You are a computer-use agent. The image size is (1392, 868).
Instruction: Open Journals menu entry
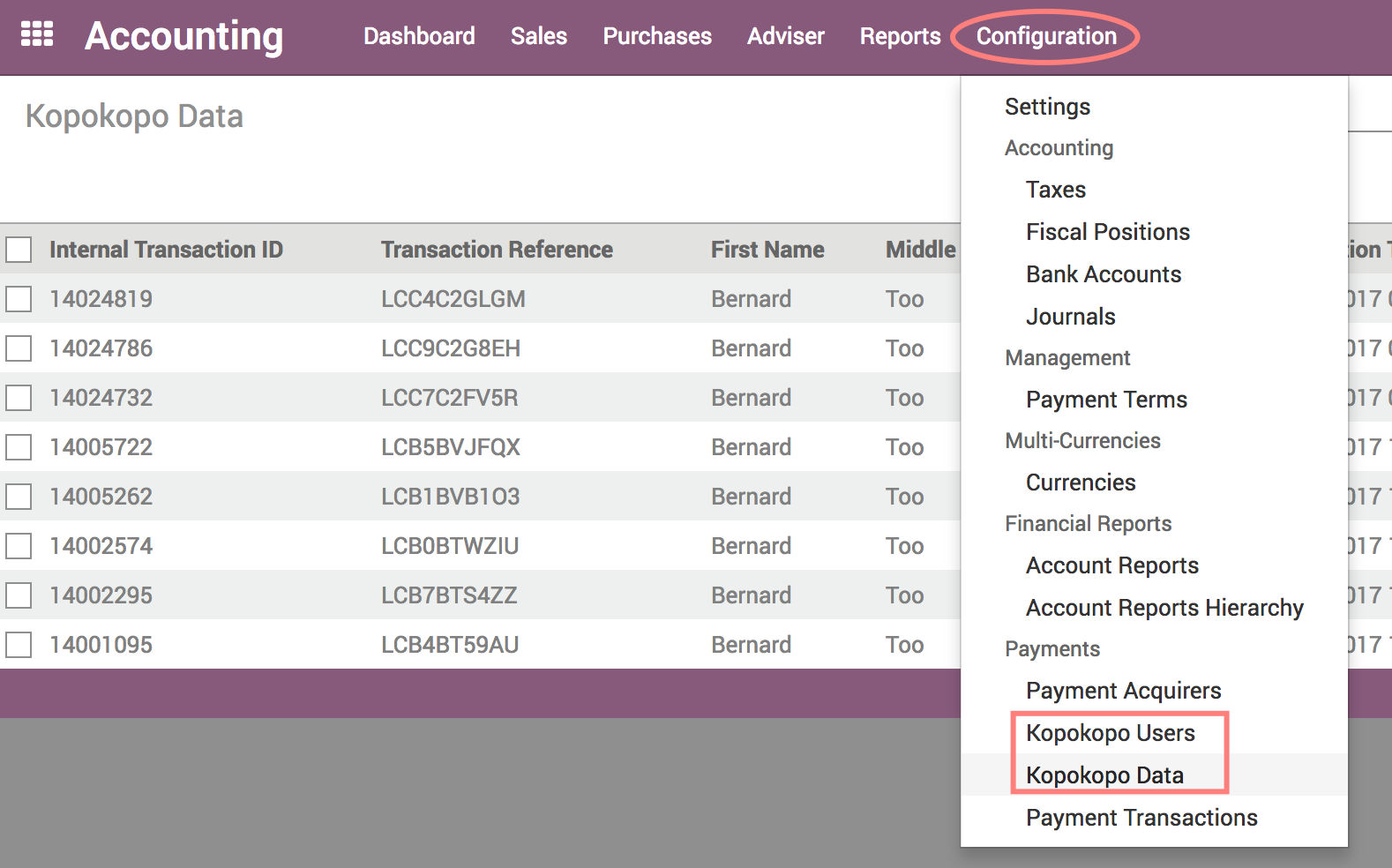coord(1071,317)
